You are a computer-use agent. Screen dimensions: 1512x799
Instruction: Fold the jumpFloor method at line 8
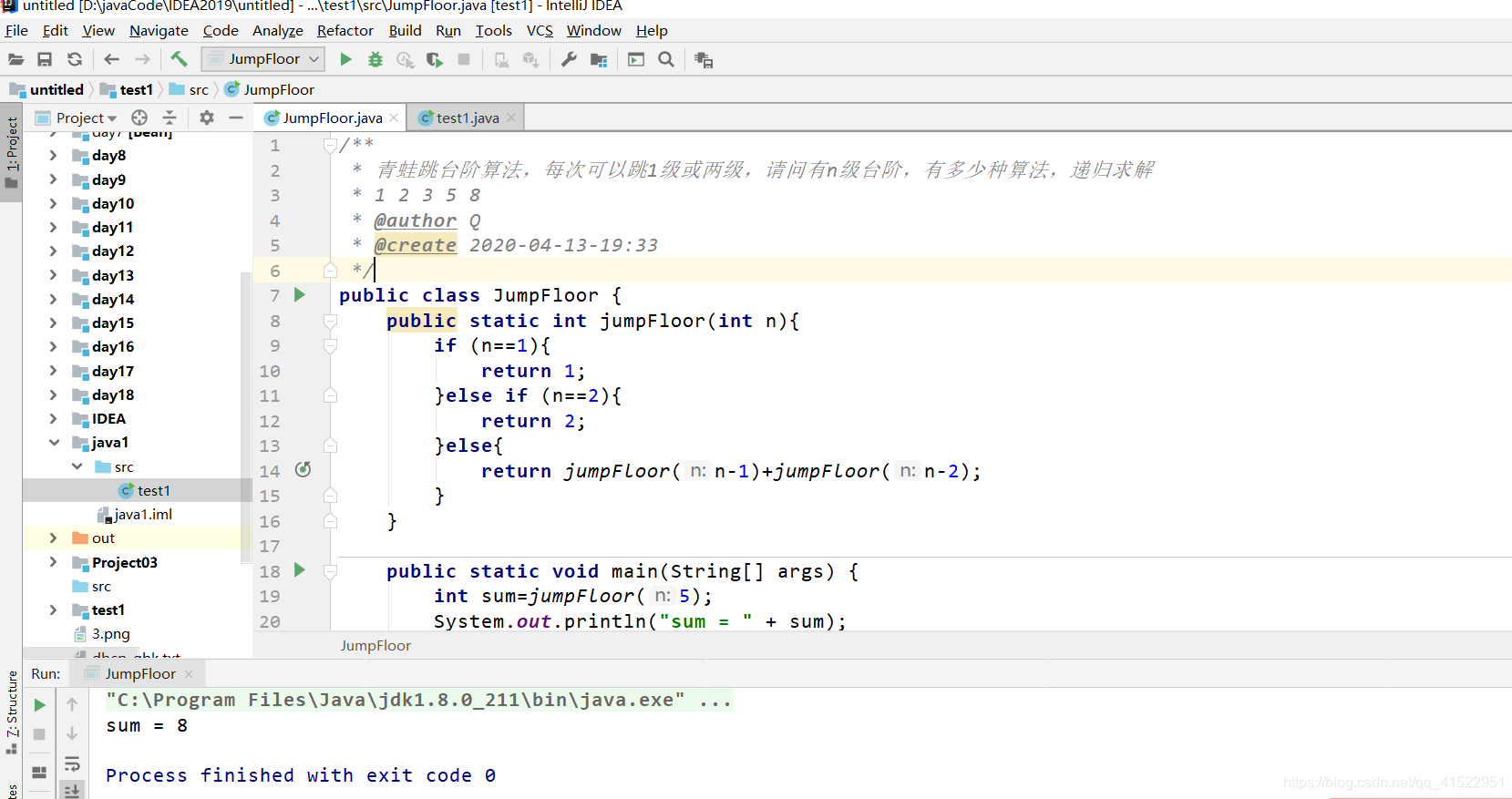click(x=330, y=321)
